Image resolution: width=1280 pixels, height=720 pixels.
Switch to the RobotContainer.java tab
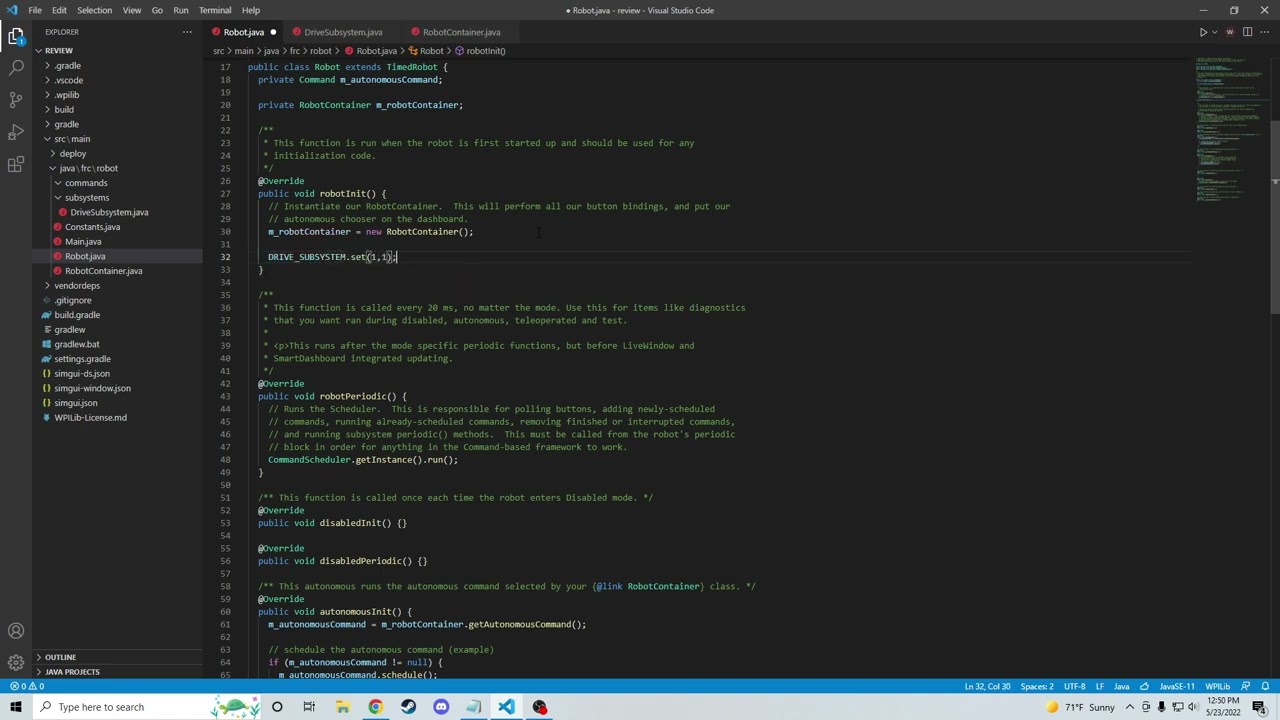(x=461, y=32)
